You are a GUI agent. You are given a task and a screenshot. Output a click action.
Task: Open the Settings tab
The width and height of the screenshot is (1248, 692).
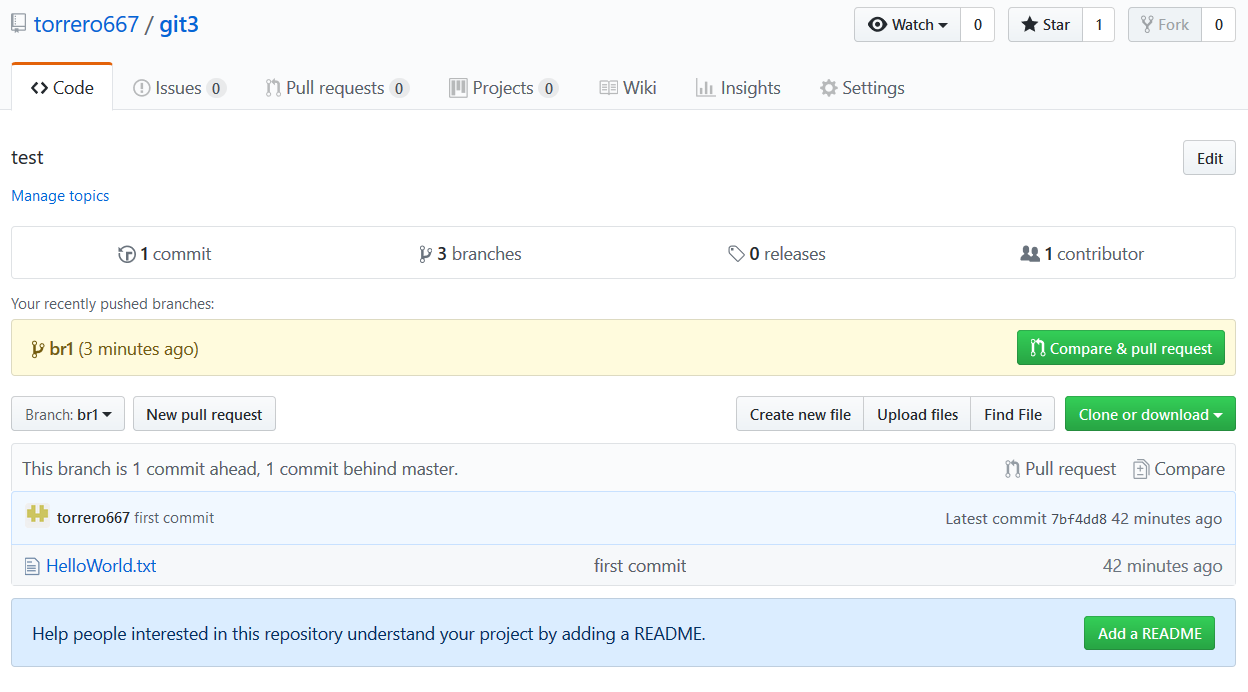[x=862, y=88]
